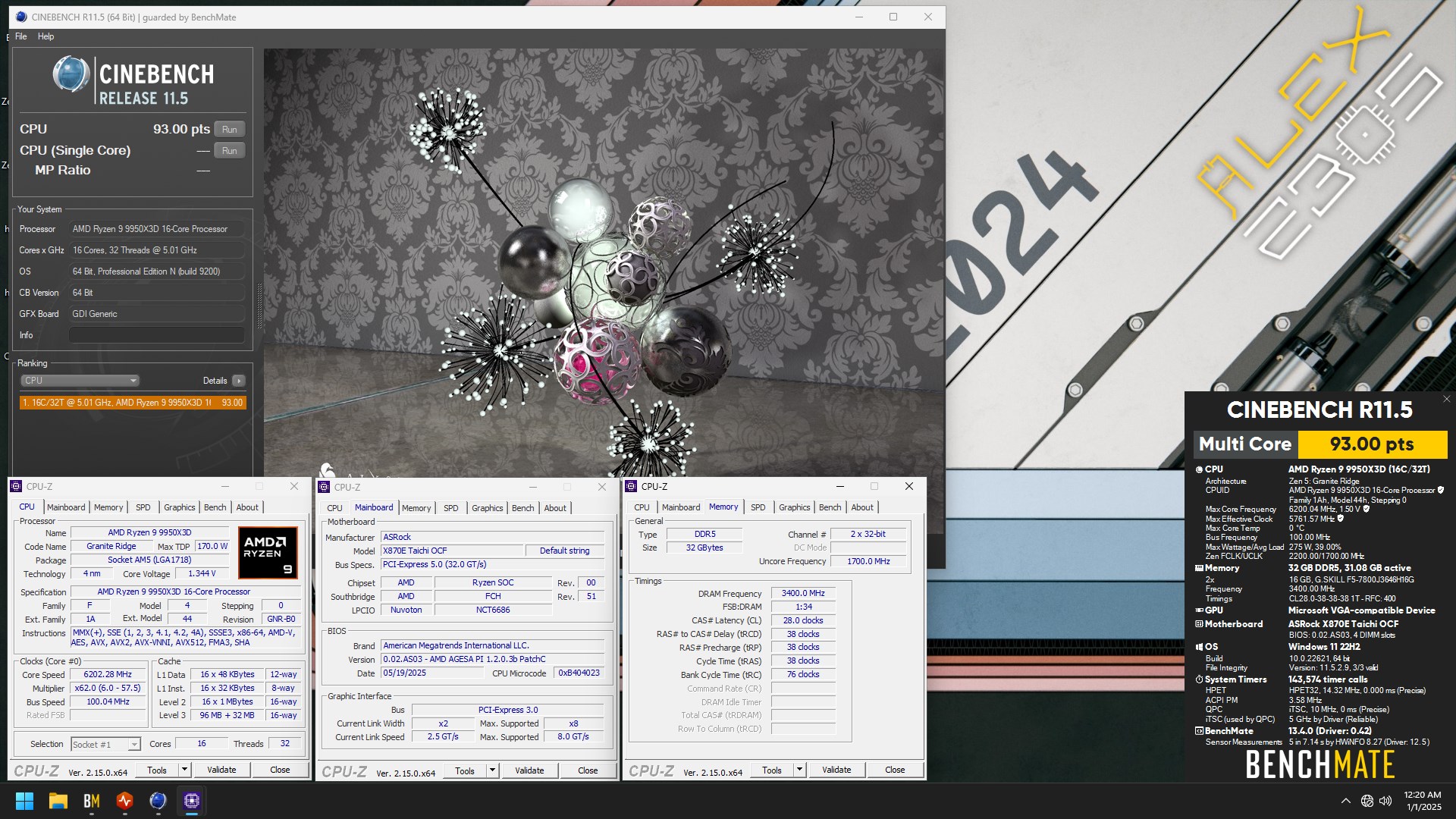Close the BenchMate result overlay

click(1446, 399)
